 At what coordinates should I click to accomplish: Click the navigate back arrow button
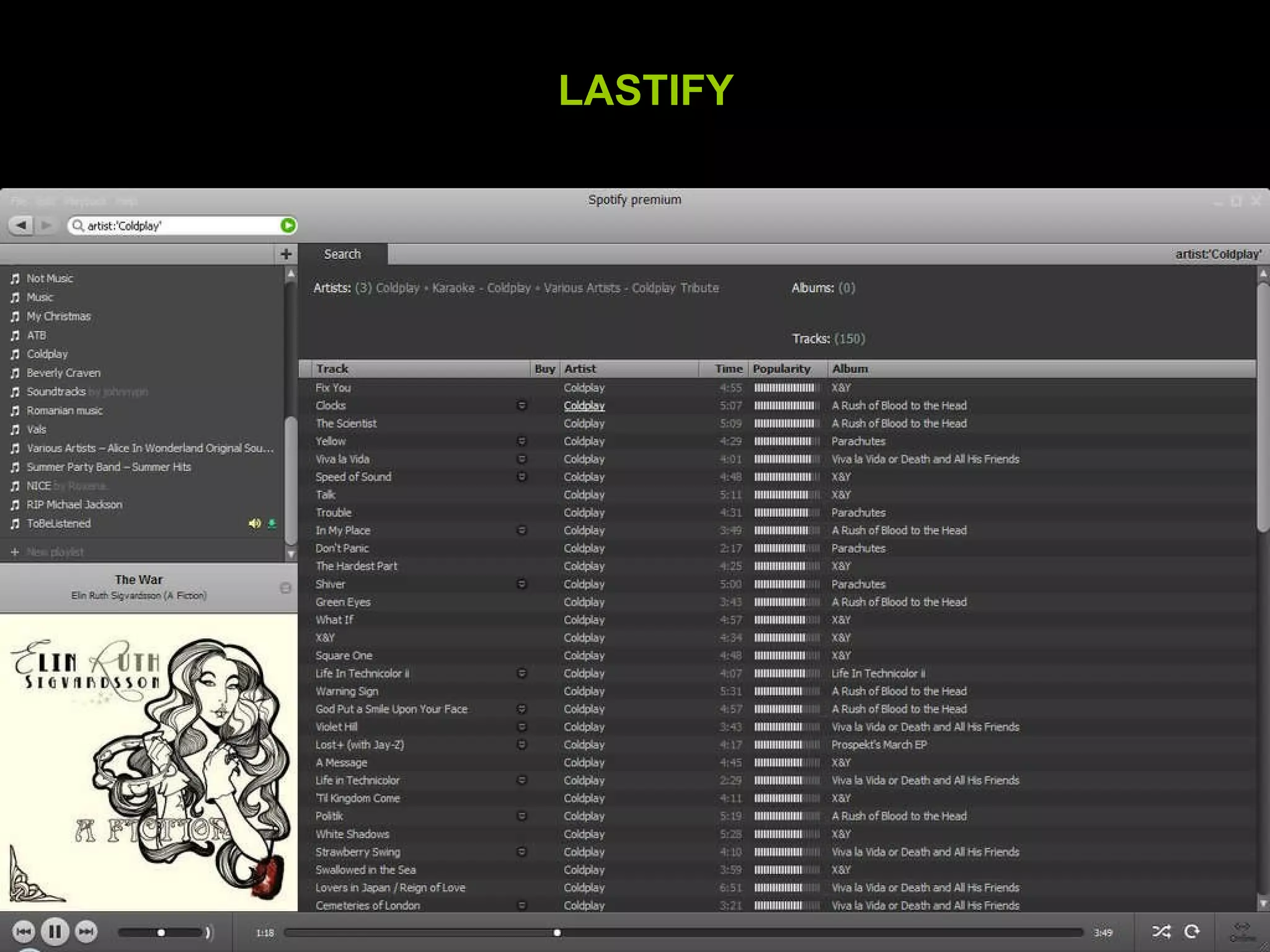click(x=22, y=225)
